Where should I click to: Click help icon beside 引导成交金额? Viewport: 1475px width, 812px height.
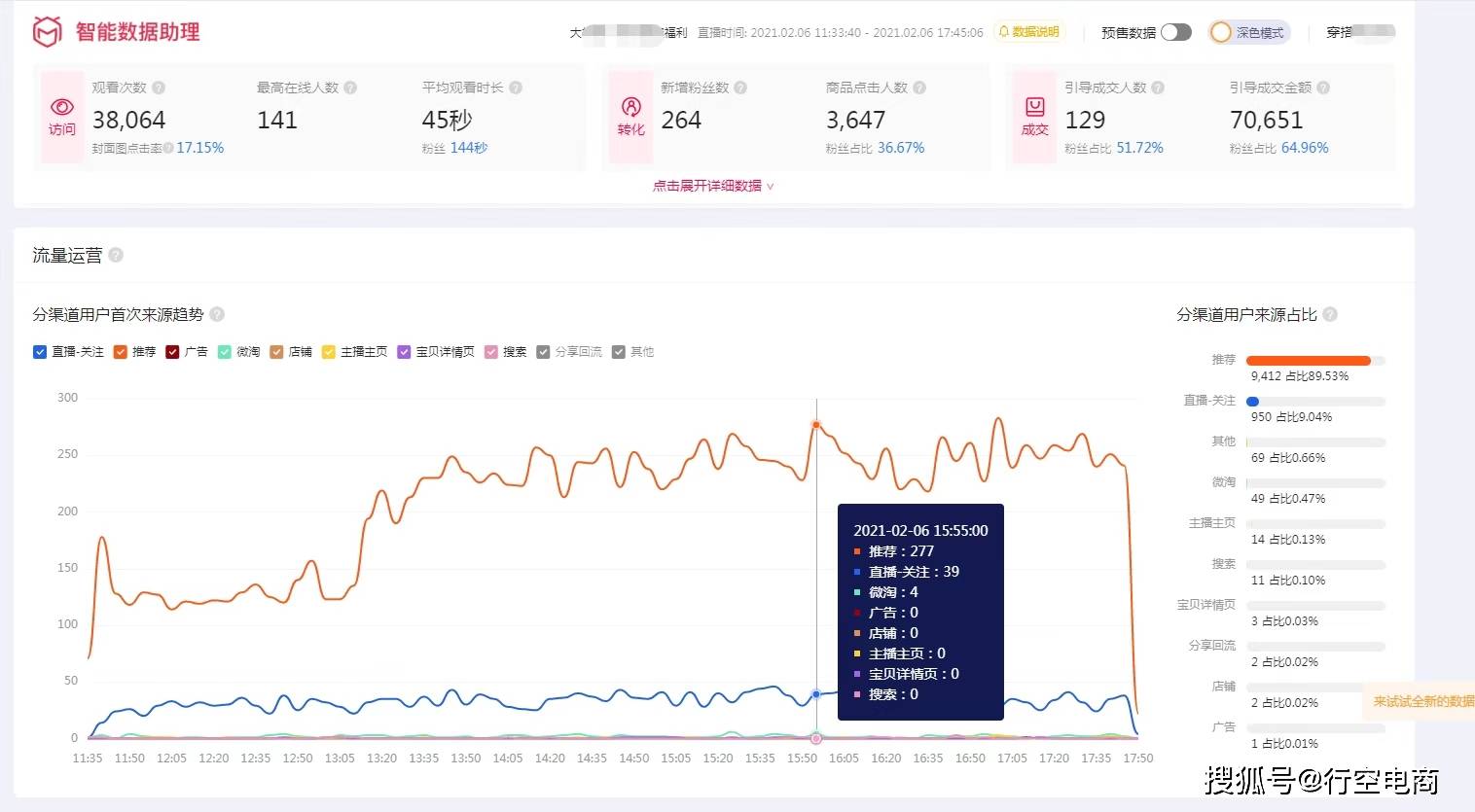[1323, 88]
